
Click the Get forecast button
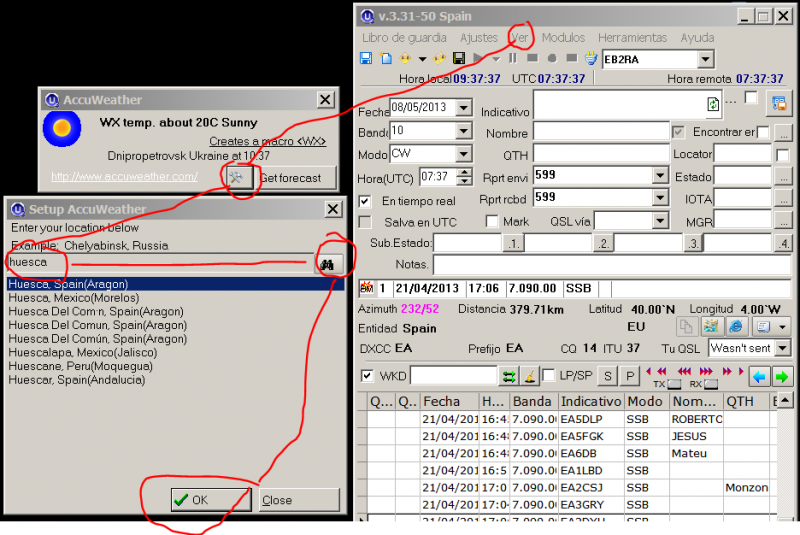tap(290, 178)
